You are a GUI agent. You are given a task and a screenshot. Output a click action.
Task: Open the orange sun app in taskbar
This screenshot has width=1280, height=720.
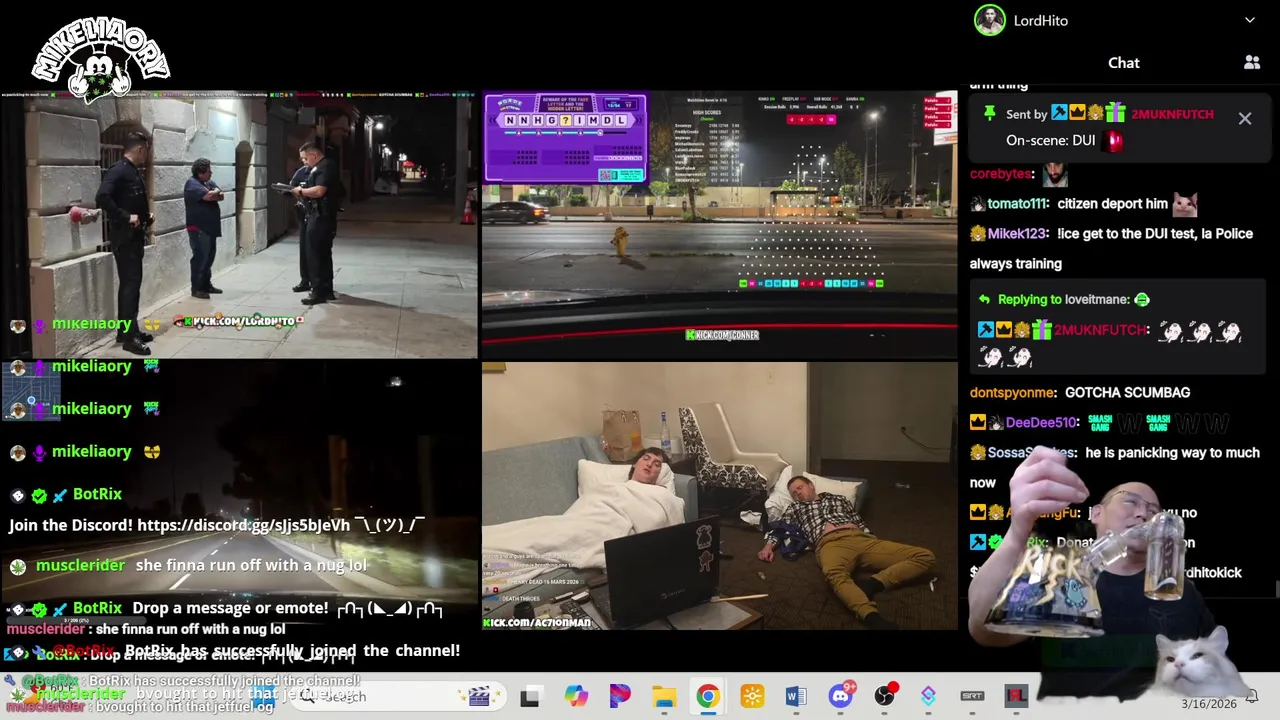[x=752, y=696]
